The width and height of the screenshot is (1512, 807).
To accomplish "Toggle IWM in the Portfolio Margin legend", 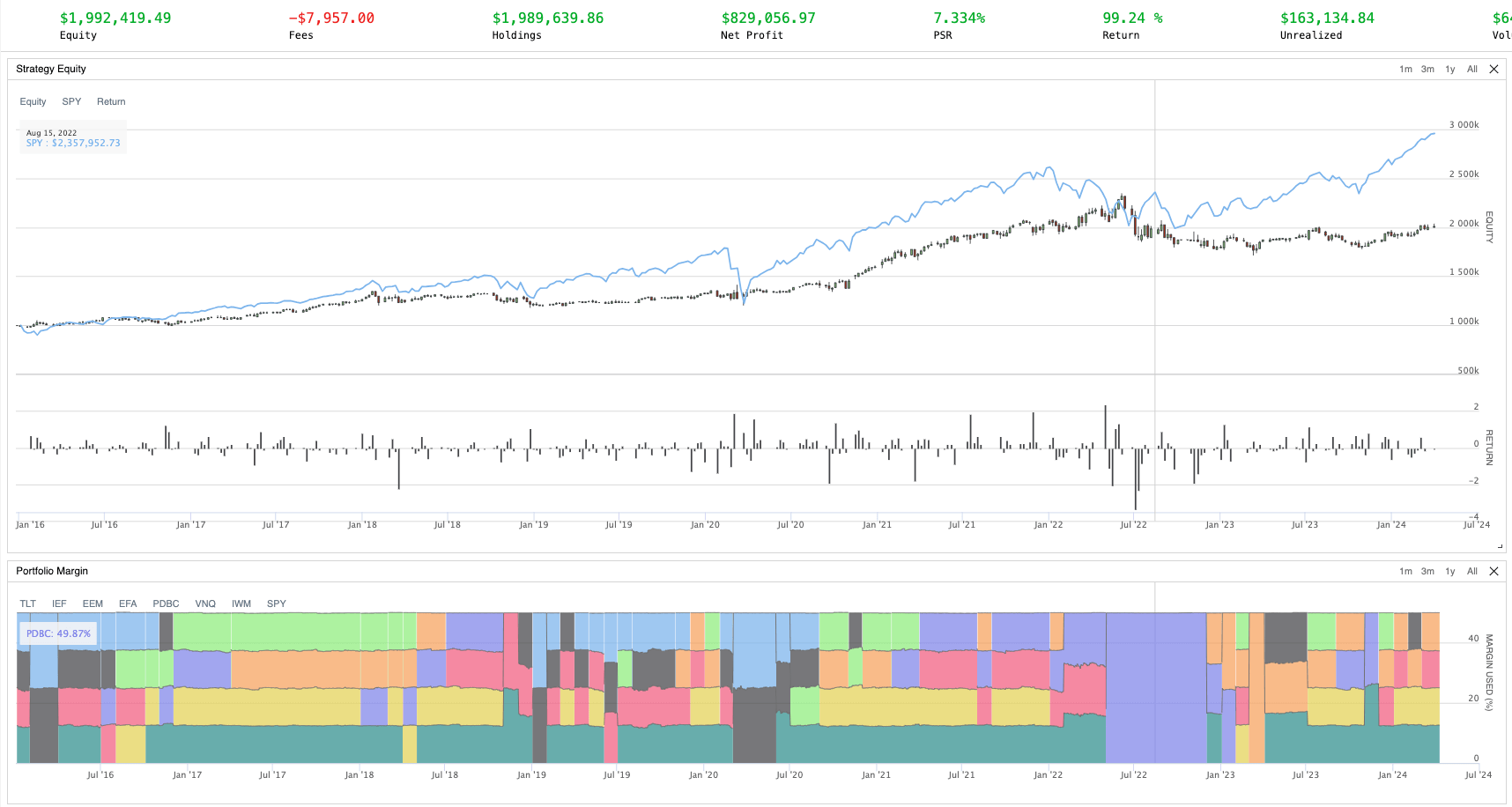I will (241, 604).
